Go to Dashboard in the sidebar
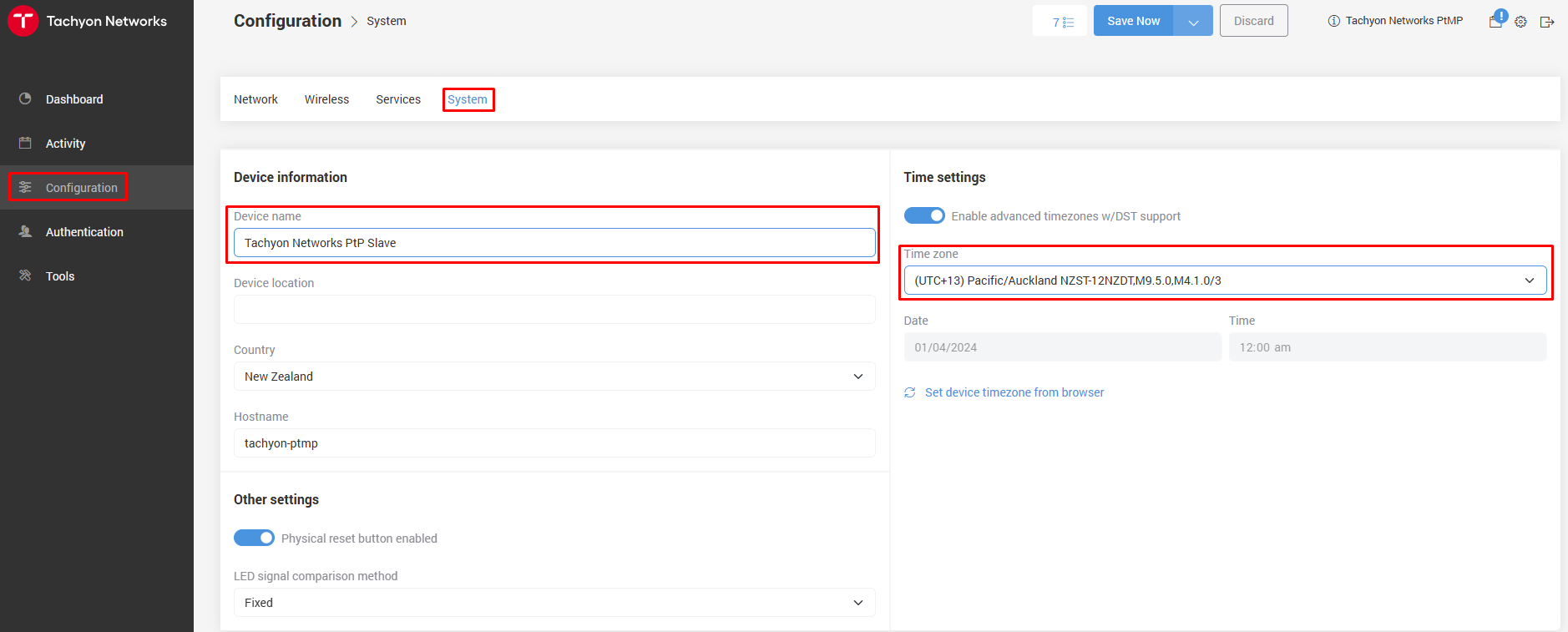Screen dimensions: 1568x632 (97, 99)
